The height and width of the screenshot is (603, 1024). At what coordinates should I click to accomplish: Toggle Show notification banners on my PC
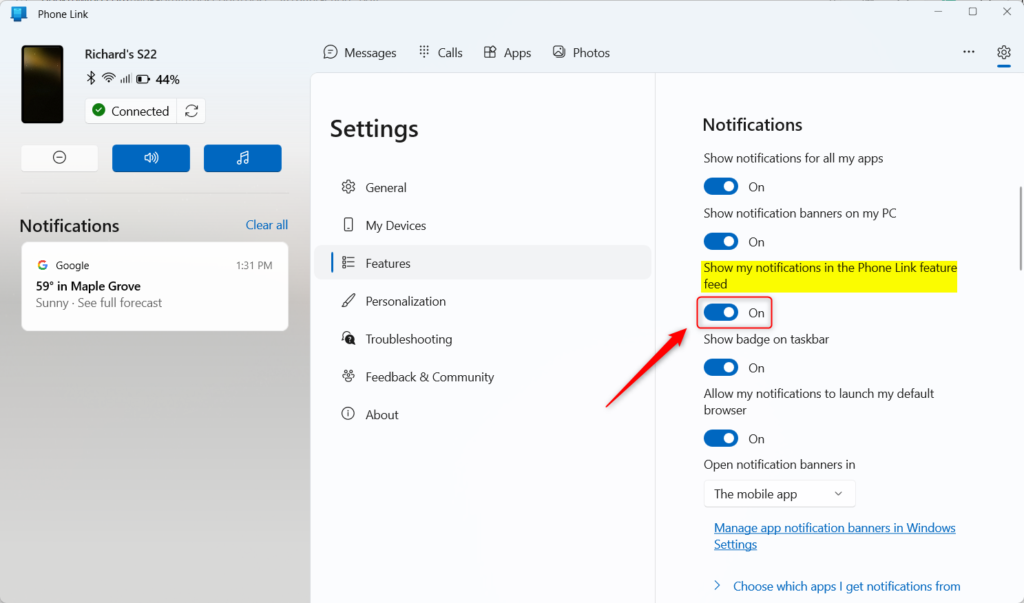point(721,242)
